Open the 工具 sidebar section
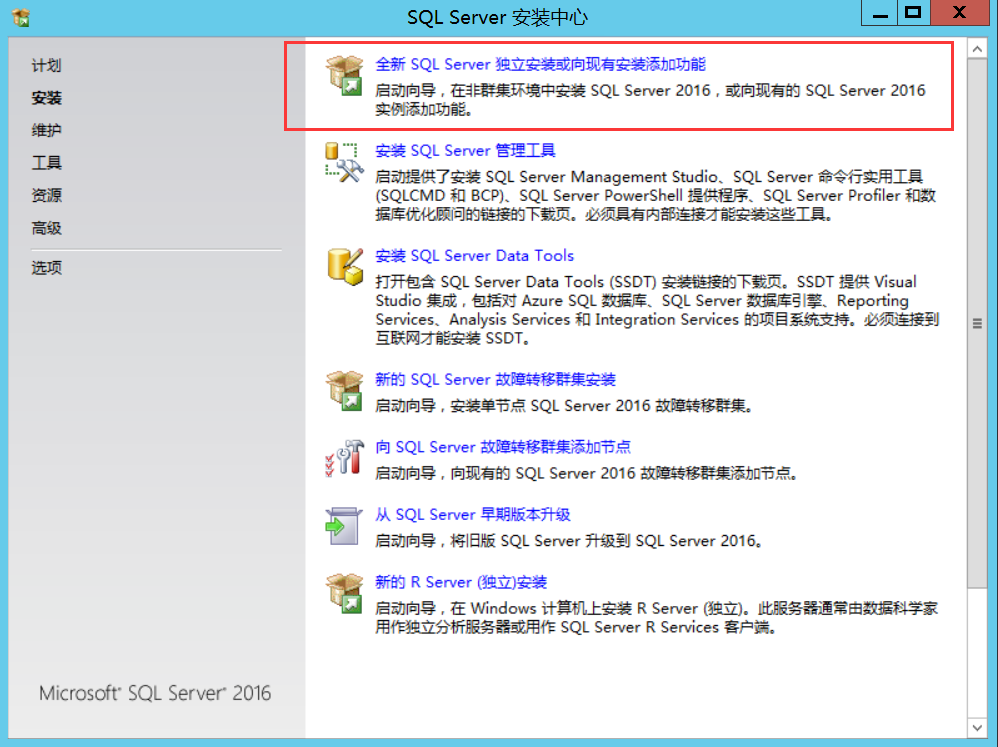This screenshot has height=747, width=998. pyautogui.click(x=46, y=162)
